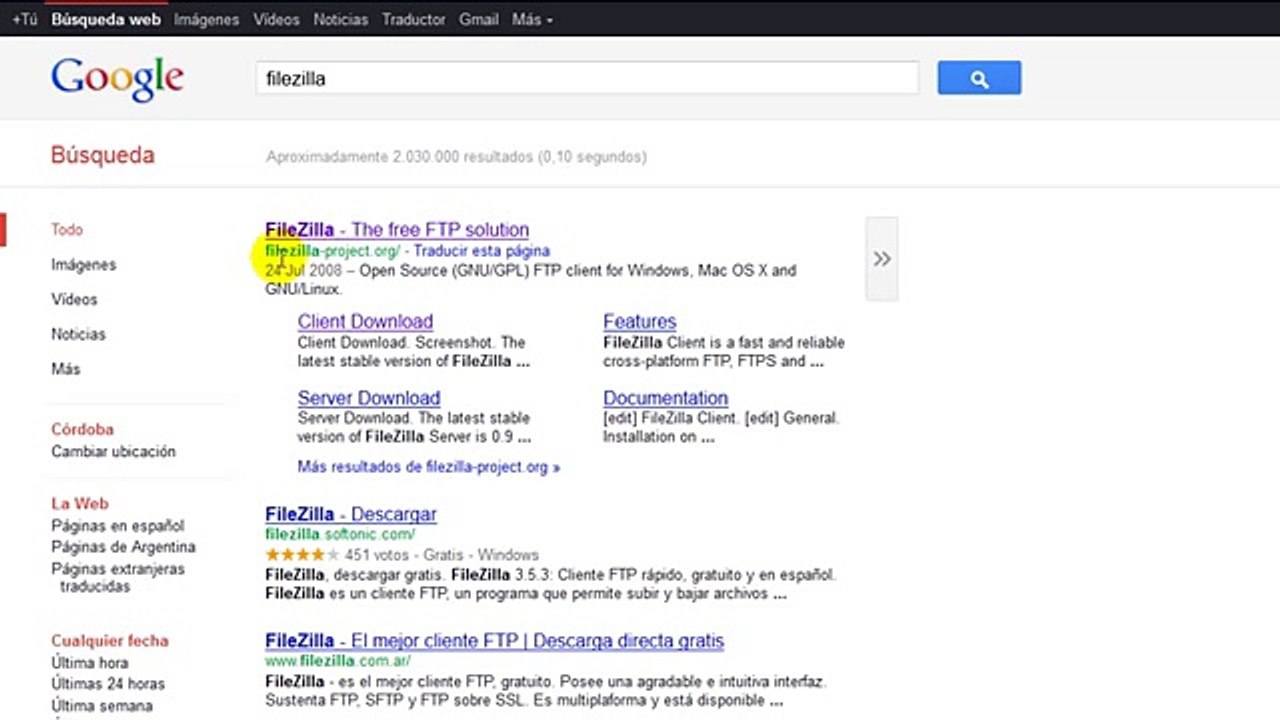Click the filezilla-project.org green URL
The image size is (1280, 720).
coord(333,251)
